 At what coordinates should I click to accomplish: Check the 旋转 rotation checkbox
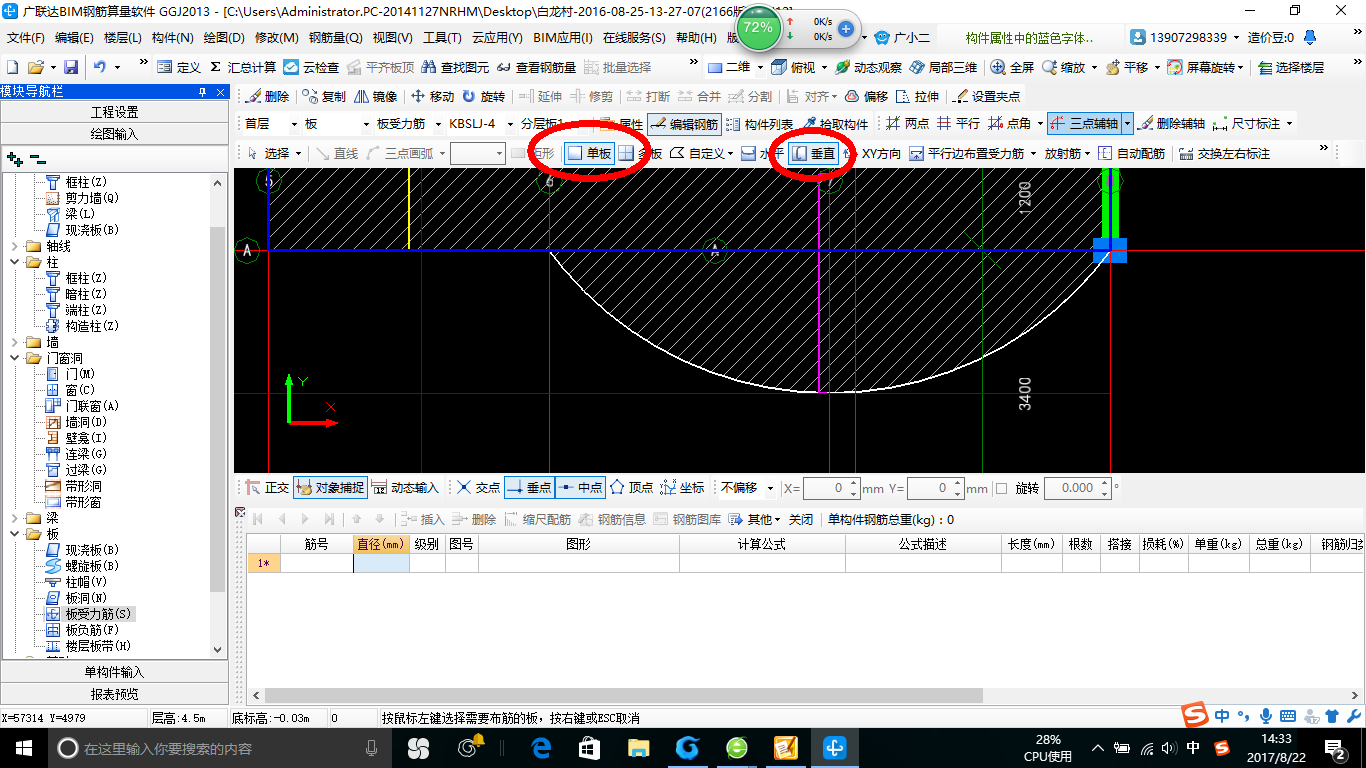tap(1001, 488)
